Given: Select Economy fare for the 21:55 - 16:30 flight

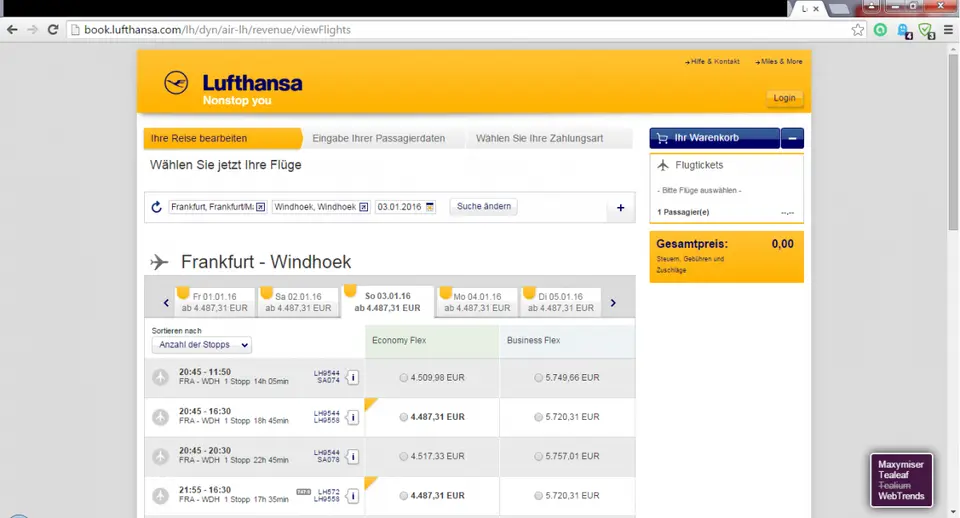Looking at the screenshot, I should pyautogui.click(x=403, y=495).
